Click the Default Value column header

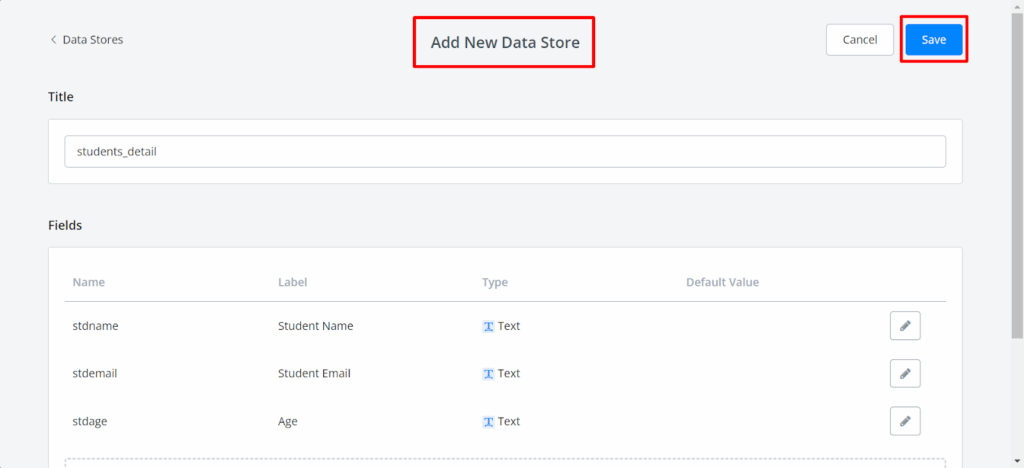click(x=722, y=282)
